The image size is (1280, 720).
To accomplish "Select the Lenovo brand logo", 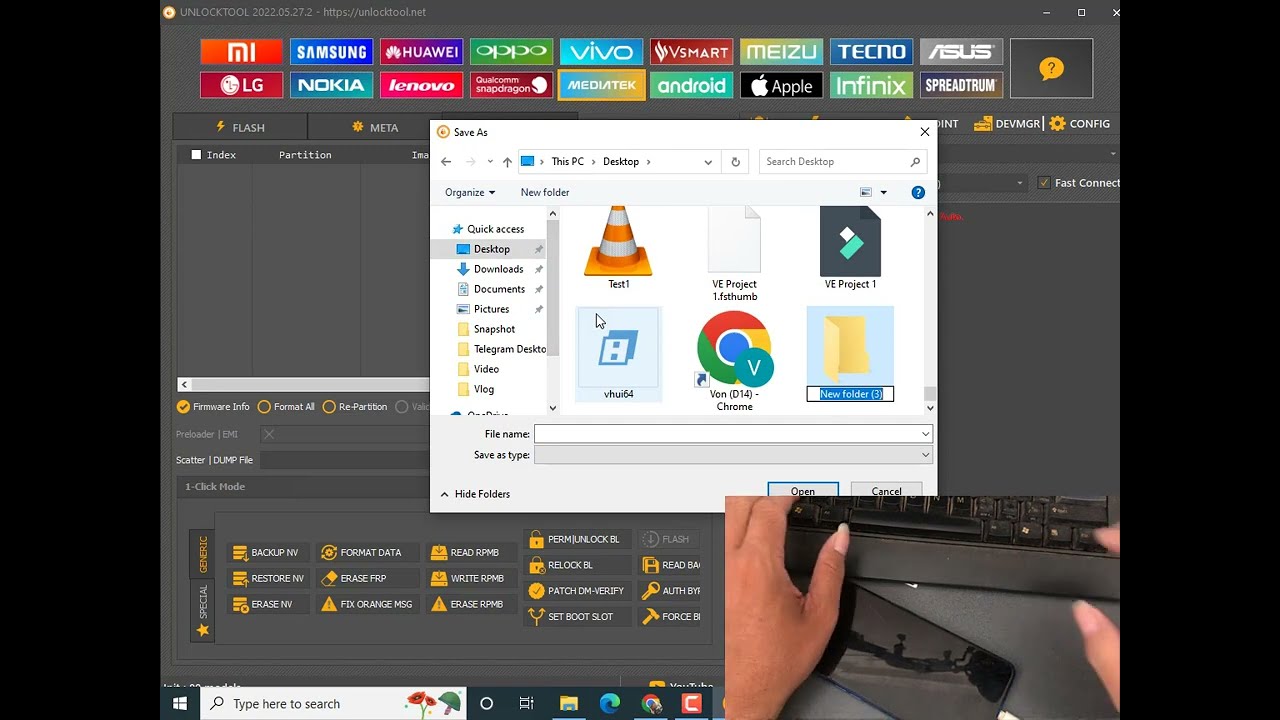I will coord(421,85).
